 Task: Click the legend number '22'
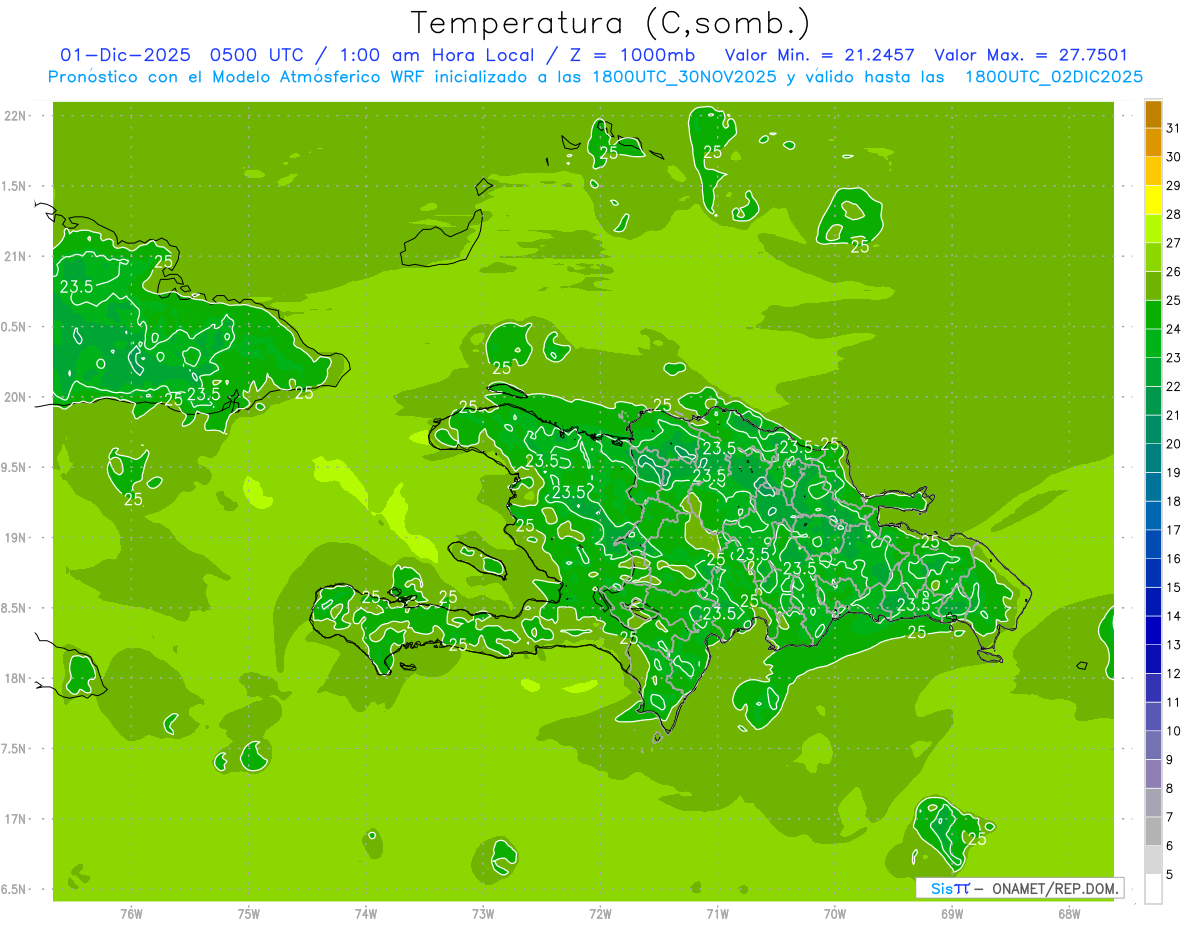[x=1173, y=386]
